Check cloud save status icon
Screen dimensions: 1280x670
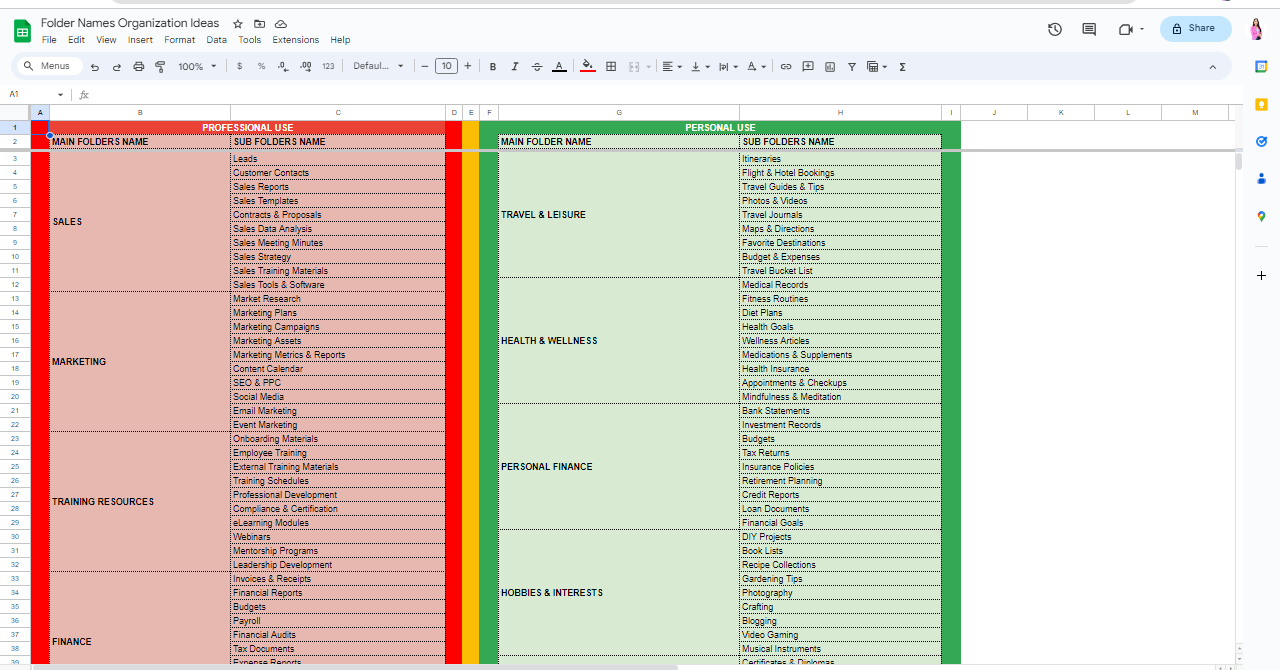tap(281, 23)
